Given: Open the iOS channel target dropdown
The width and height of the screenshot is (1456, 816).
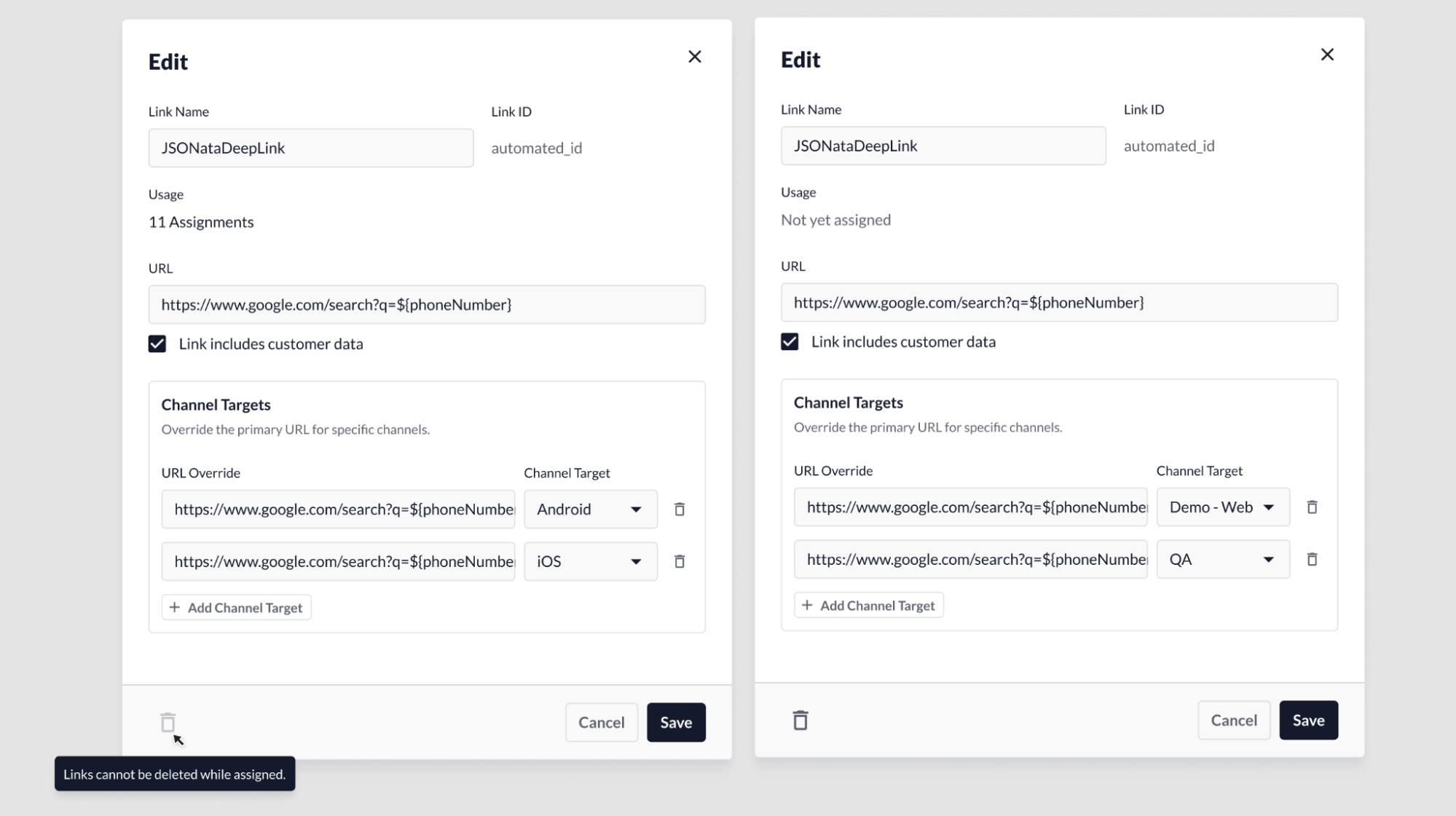Looking at the screenshot, I should pyautogui.click(x=590, y=561).
